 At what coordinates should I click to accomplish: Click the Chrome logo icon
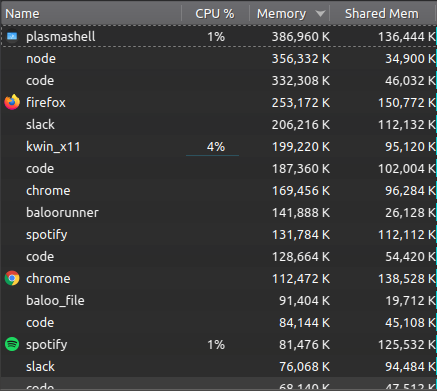pos(12,278)
